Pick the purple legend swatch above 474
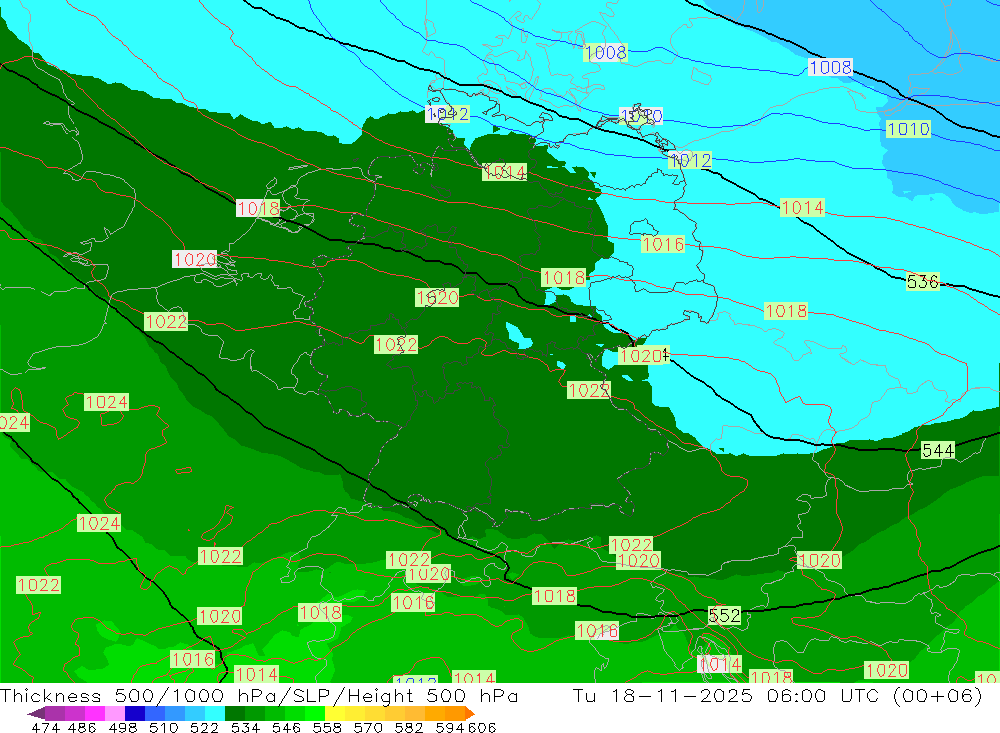1000x733 pixels. point(55,713)
